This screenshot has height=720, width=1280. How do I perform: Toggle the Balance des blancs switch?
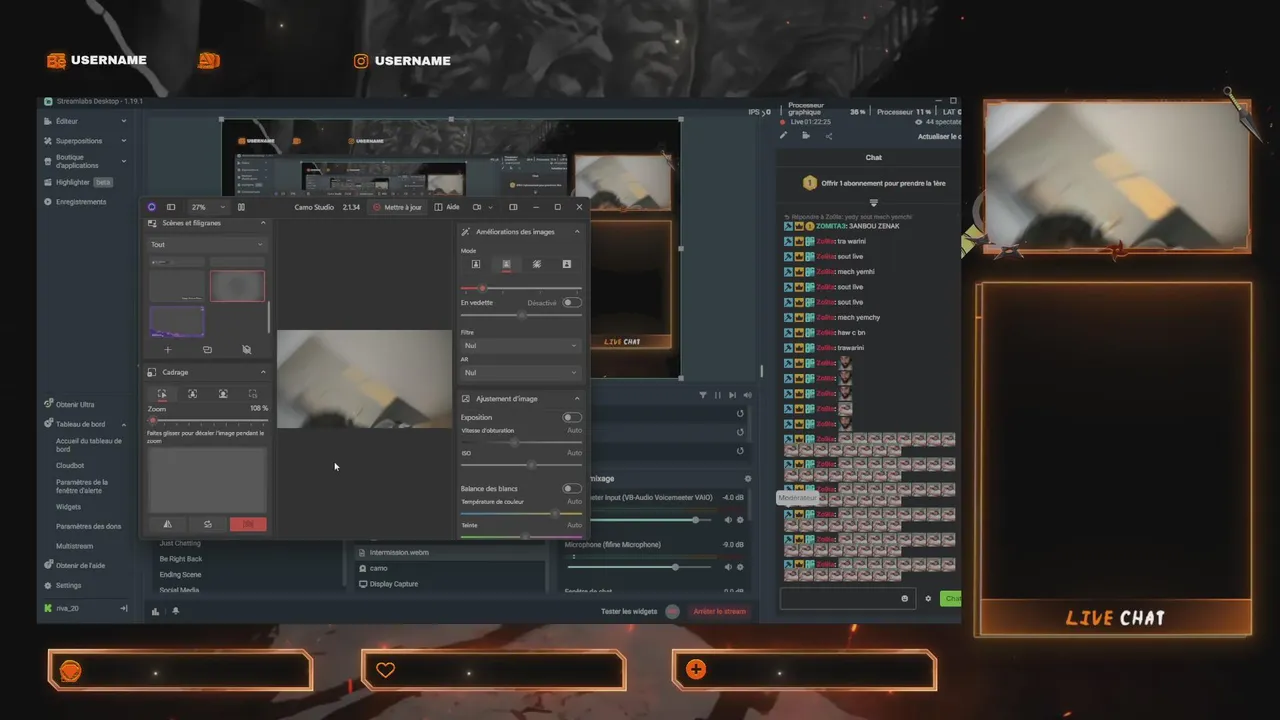point(571,488)
